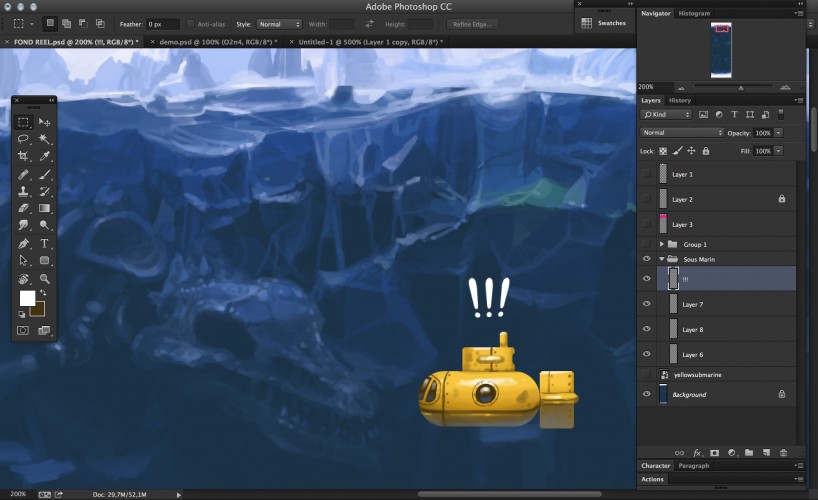Lock transparent pixels in Layers panel
The height and width of the screenshot is (500, 818).
tap(663, 151)
